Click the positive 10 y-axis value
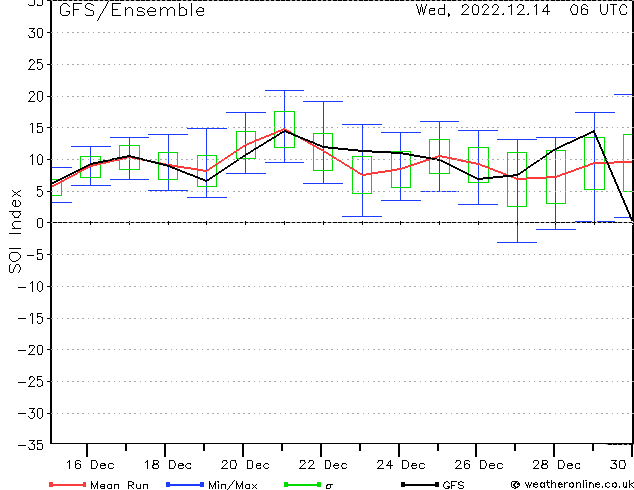634x490 pixels. click(36, 160)
